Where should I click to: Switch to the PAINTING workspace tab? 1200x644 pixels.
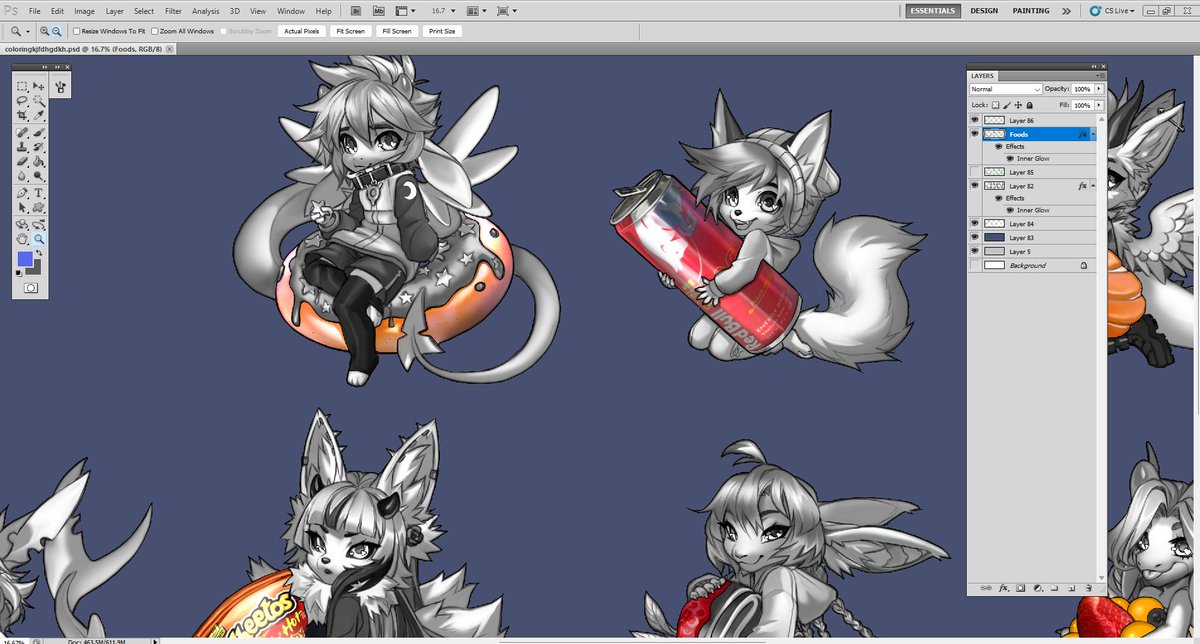pos(1031,10)
